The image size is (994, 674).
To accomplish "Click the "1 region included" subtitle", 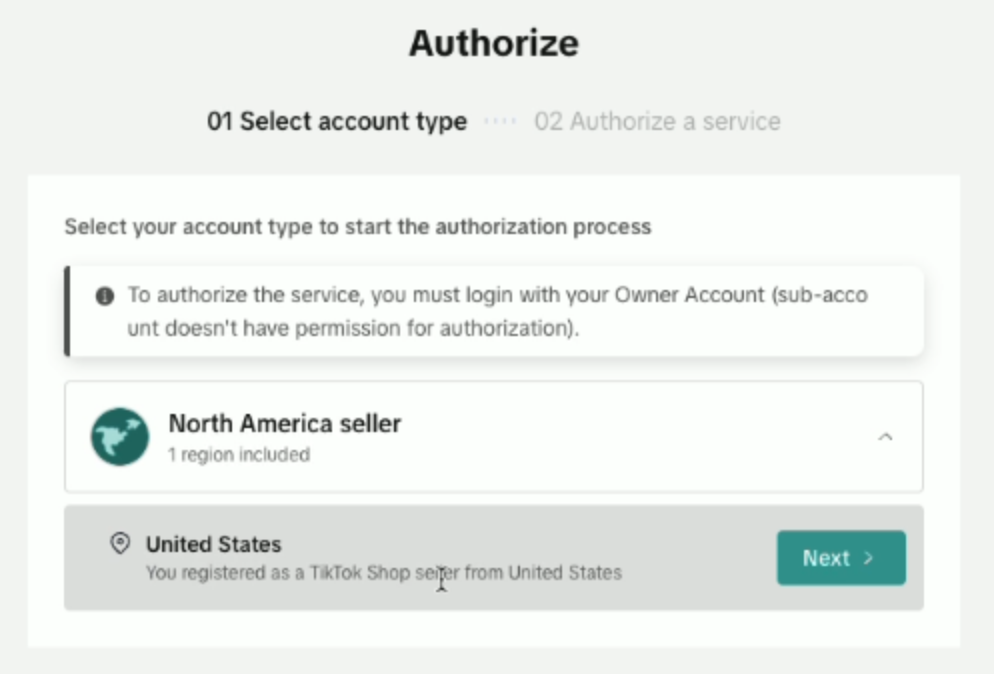I will 239,455.
